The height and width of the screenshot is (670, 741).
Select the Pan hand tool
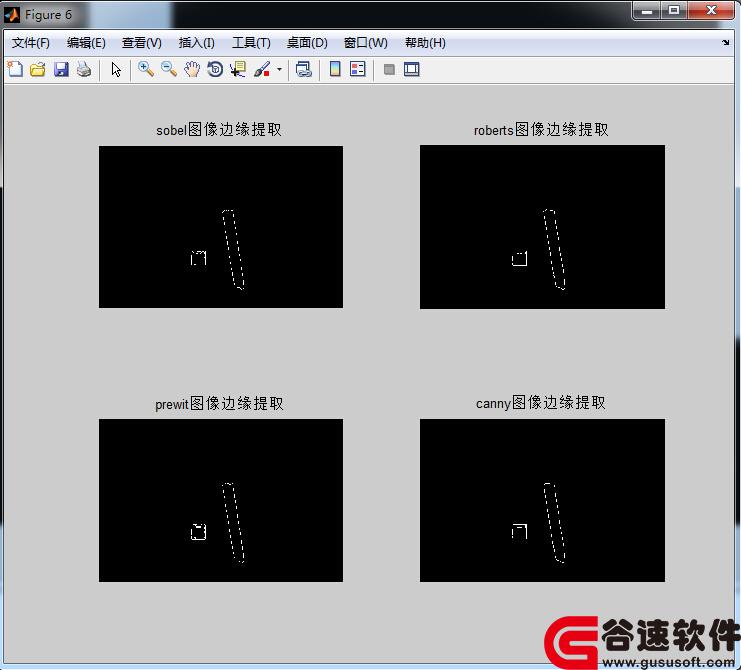pos(192,69)
